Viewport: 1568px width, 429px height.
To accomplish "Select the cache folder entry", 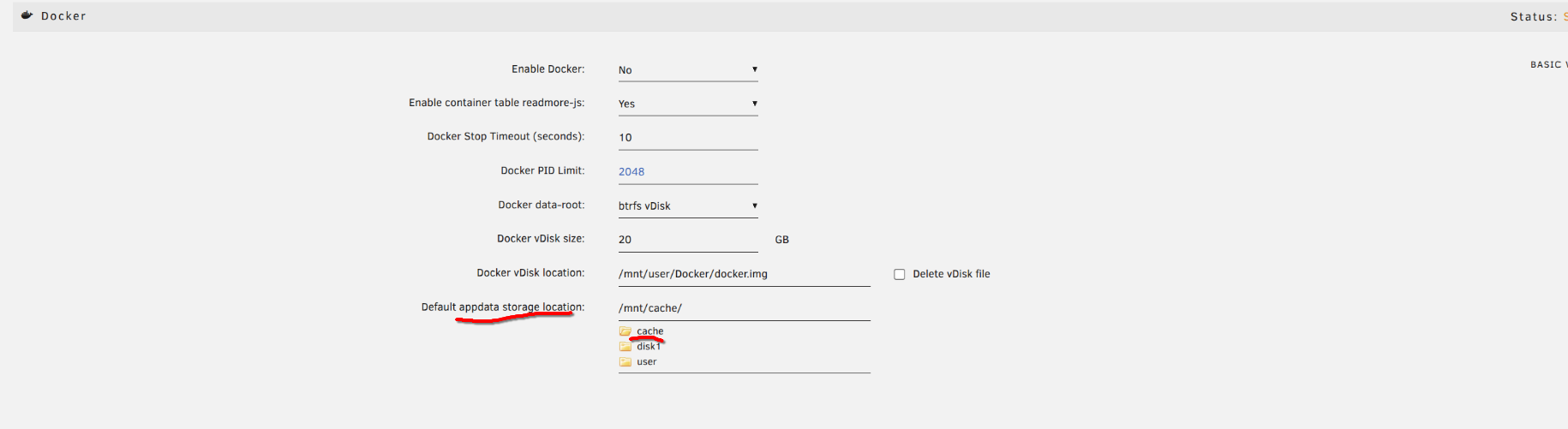I will point(649,331).
